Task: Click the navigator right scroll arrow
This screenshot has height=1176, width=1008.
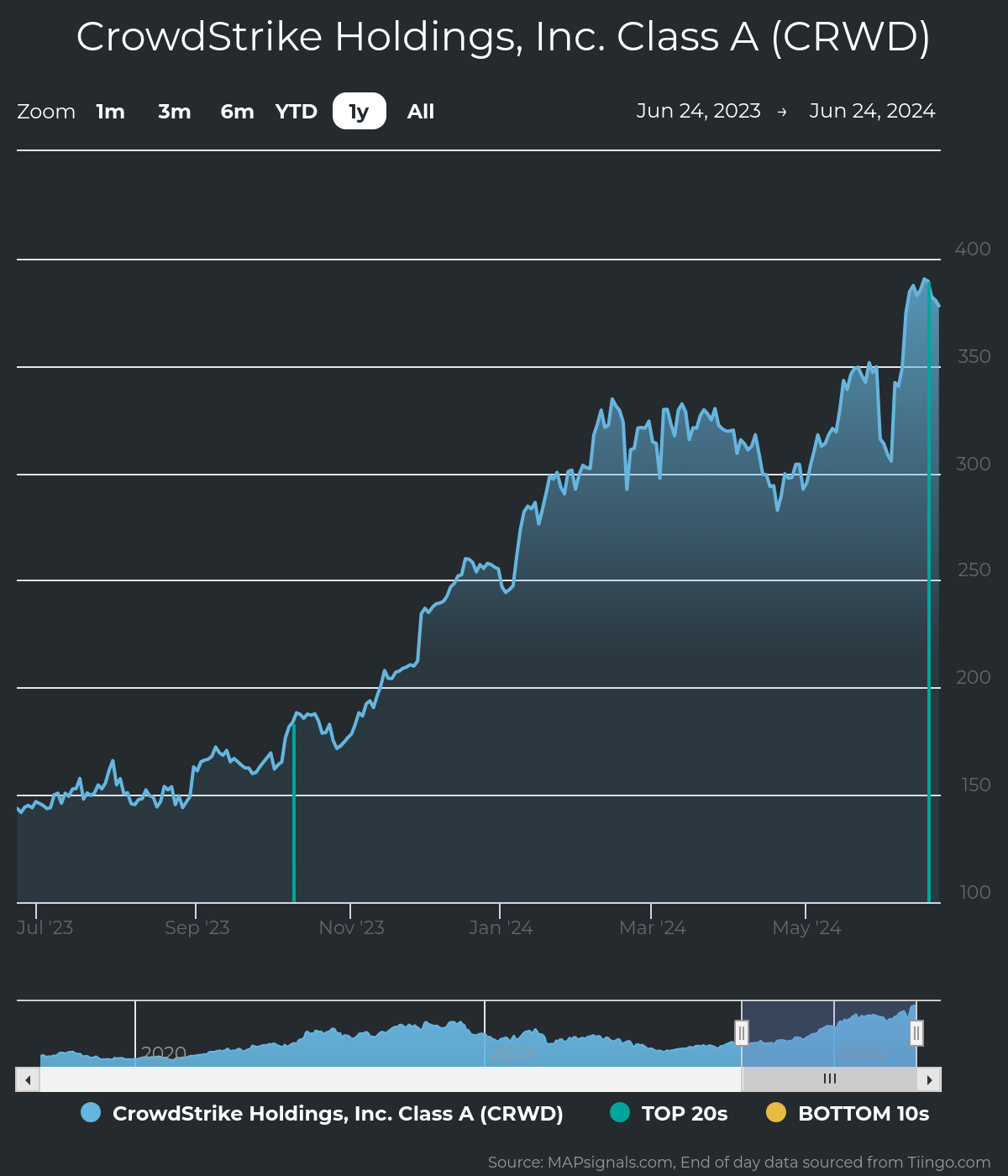Action: coord(929,1079)
